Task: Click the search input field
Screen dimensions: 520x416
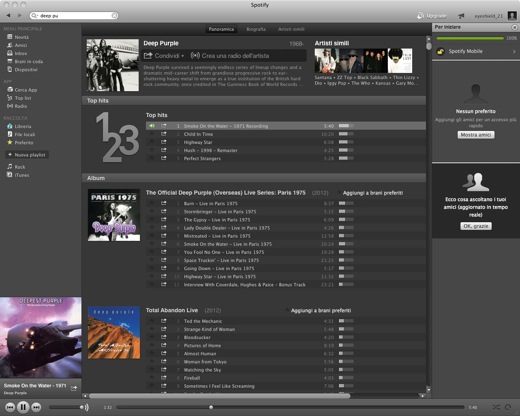Action: click(74, 15)
